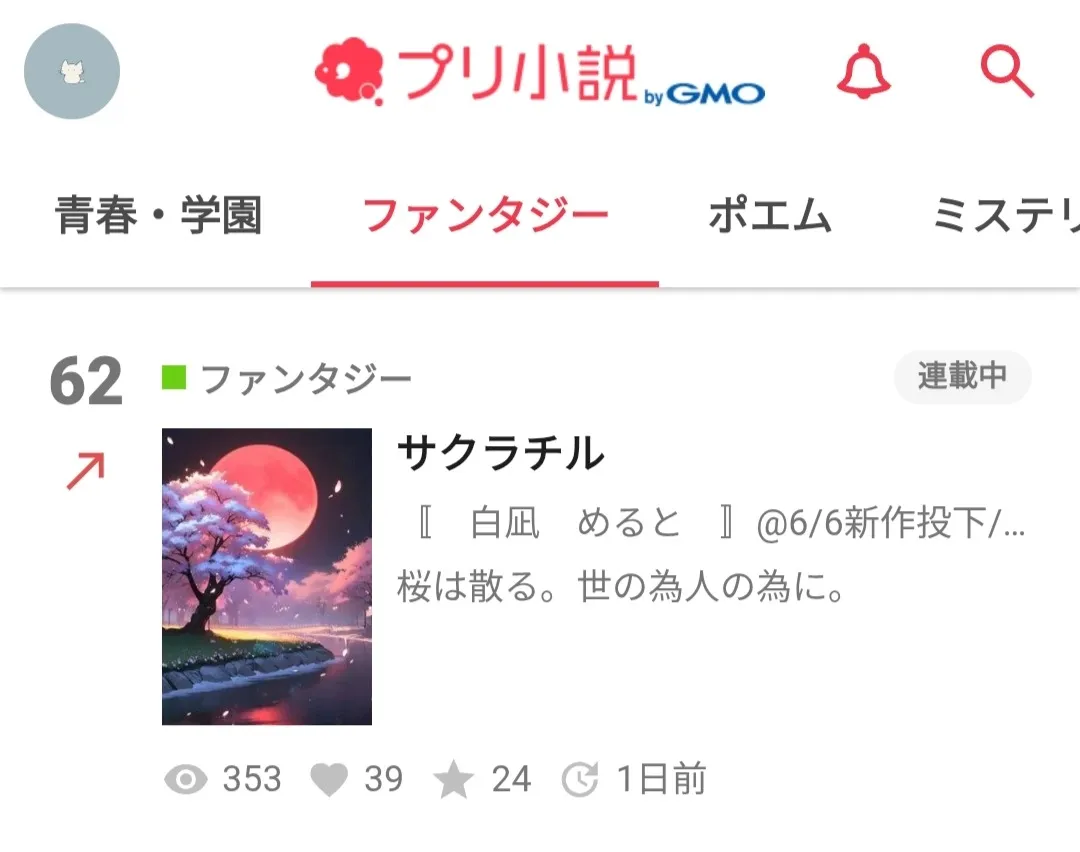This screenshot has height=852, width=1080.
Task: Click author name 白凪 めると
Action: tap(575, 523)
